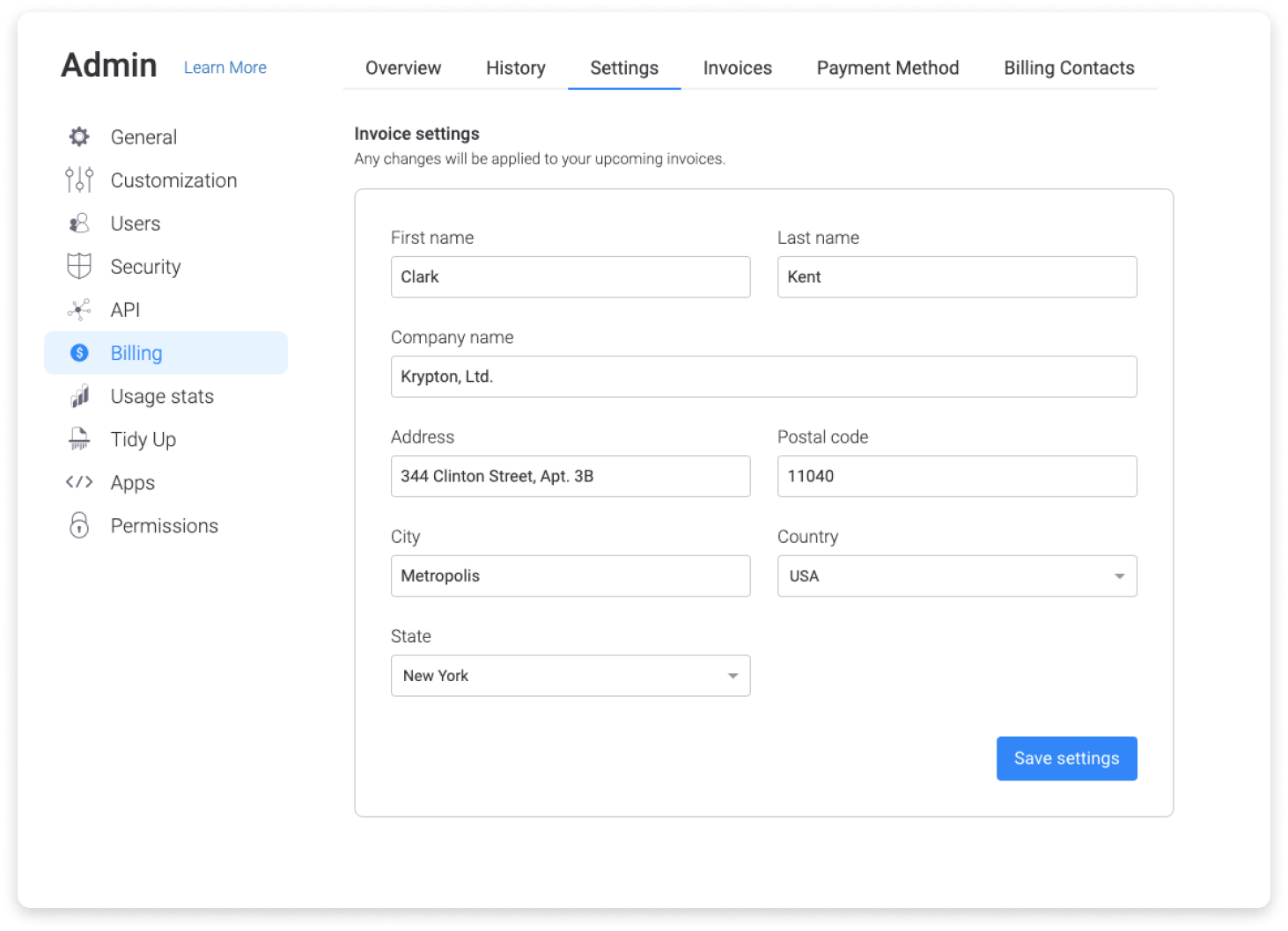Click the City label text
The width and height of the screenshot is (1288, 931).
[x=406, y=537]
